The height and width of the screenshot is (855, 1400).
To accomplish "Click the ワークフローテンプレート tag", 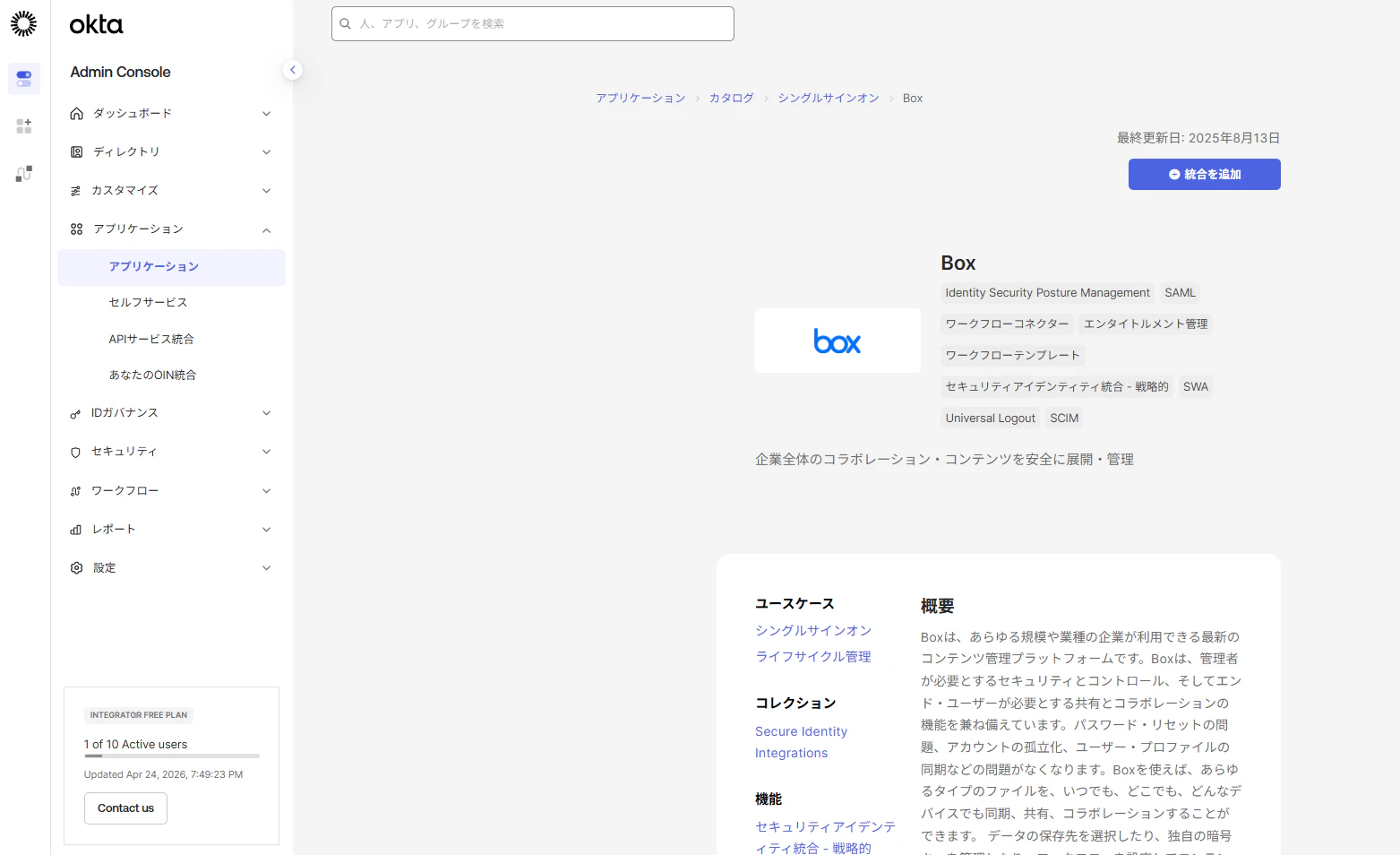I will (x=1013, y=356).
